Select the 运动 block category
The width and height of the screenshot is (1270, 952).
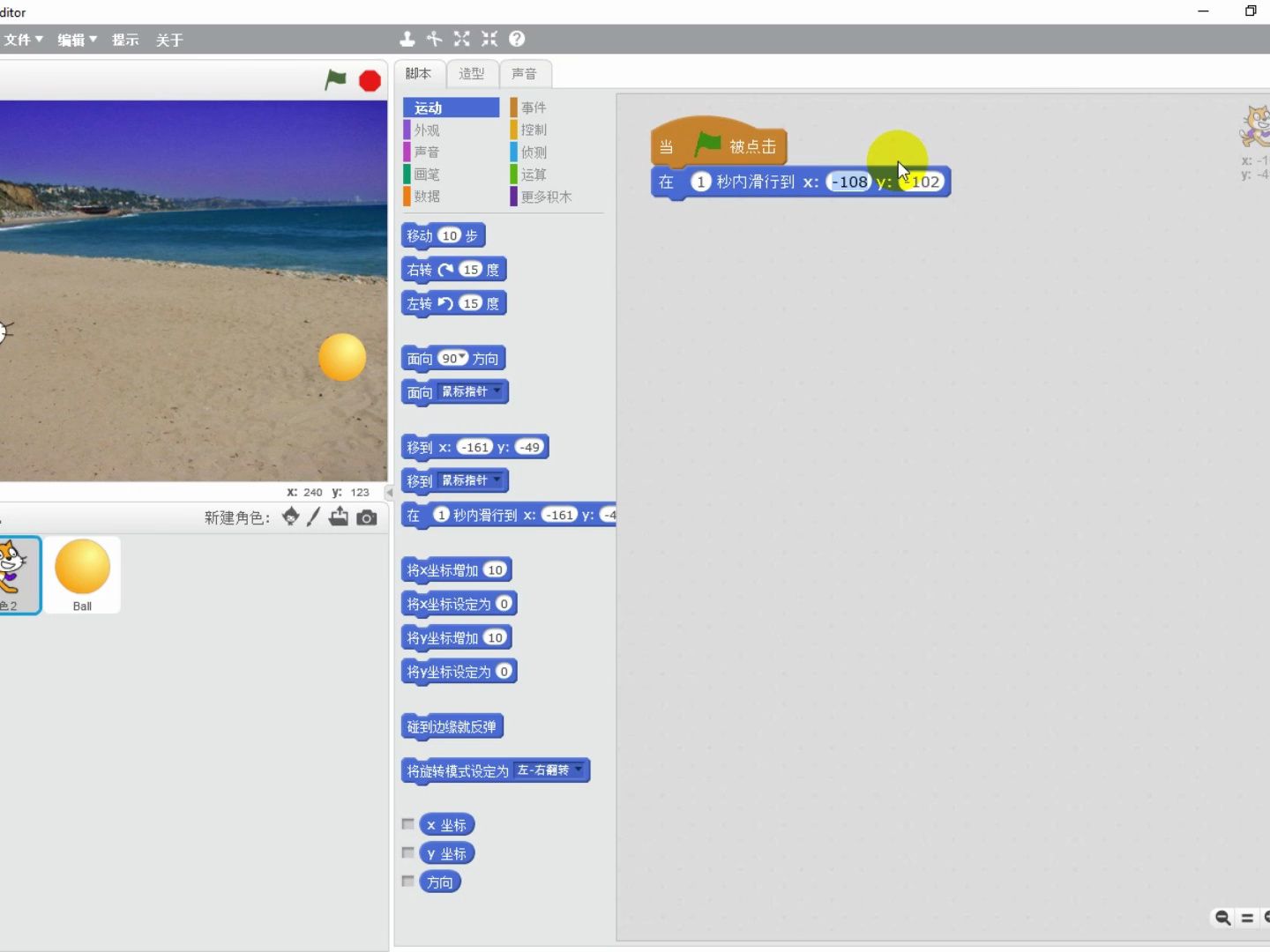(452, 108)
